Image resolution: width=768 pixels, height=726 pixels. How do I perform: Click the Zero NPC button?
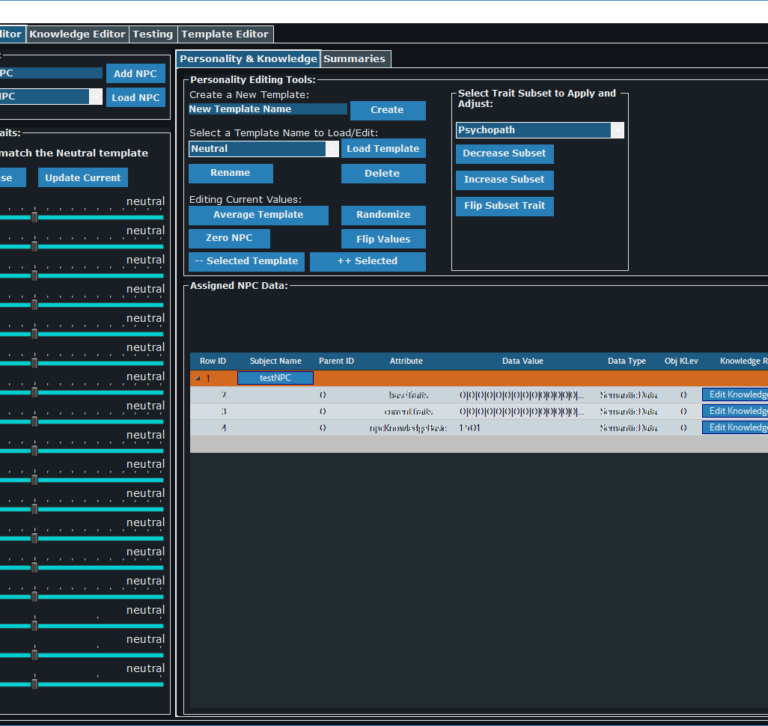pyautogui.click(x=229, y=239)
